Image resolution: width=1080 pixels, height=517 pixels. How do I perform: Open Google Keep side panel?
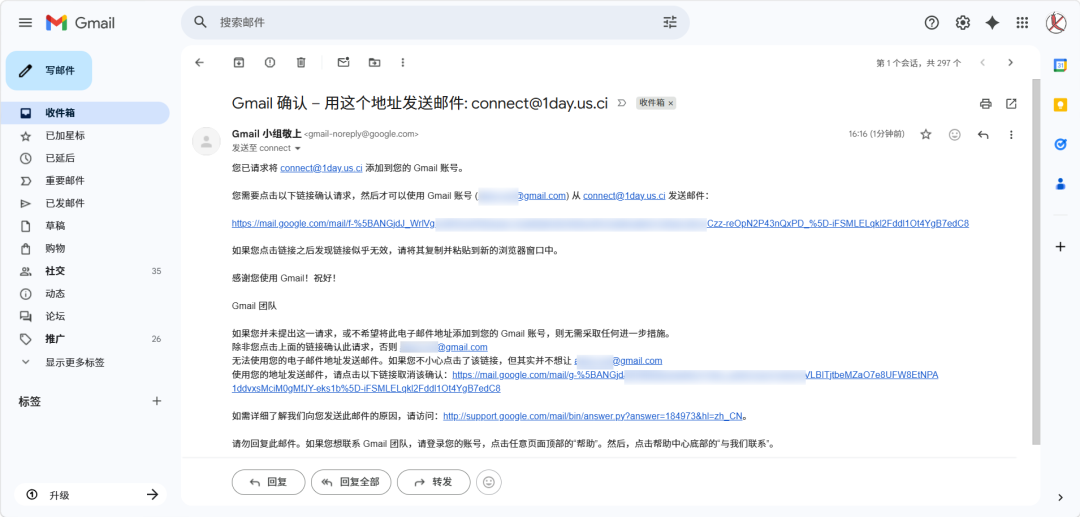[1060, 105]
